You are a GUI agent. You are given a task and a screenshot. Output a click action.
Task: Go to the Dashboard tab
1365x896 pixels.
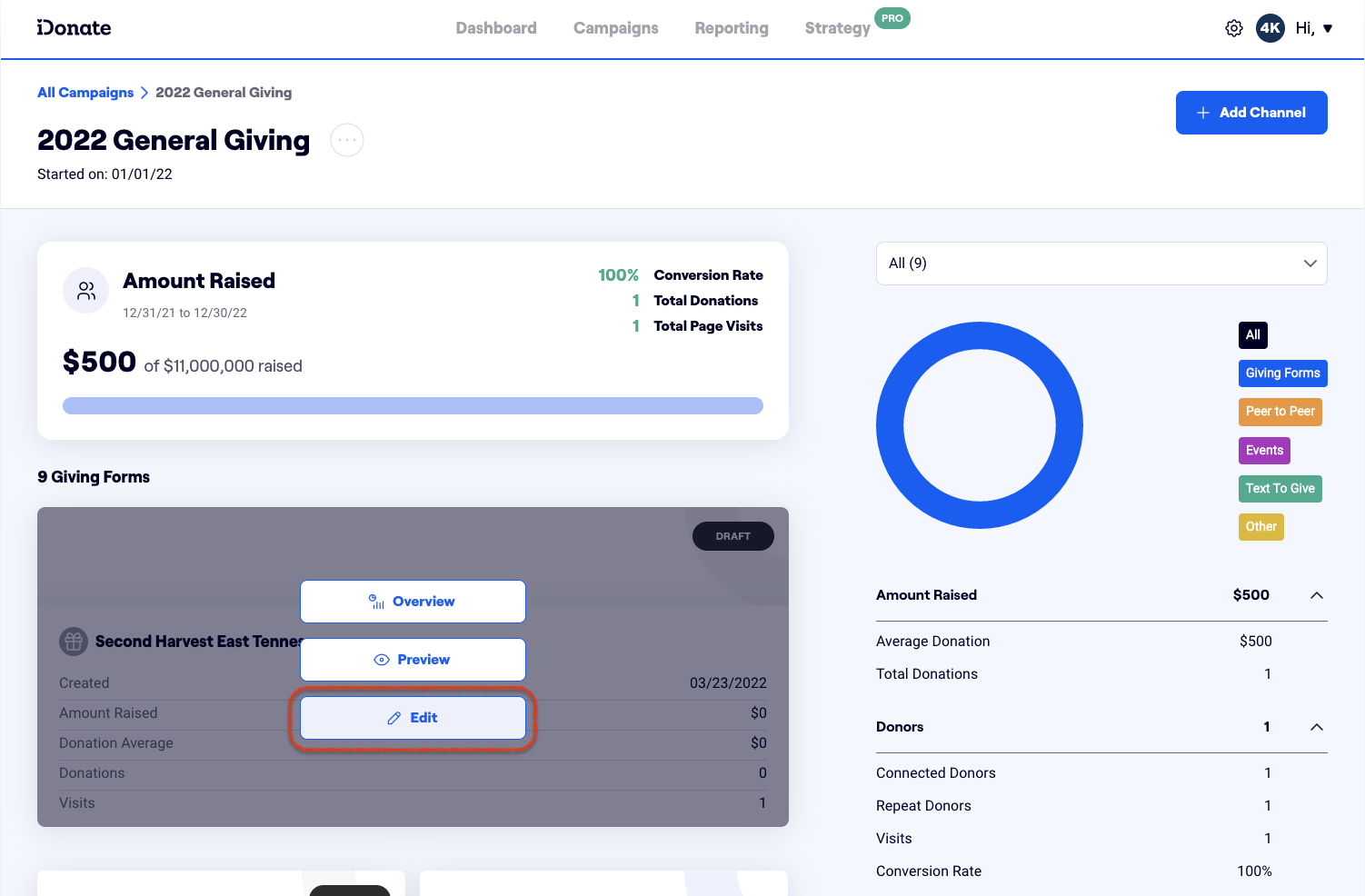pyautogui.click(x=496, y=28)
